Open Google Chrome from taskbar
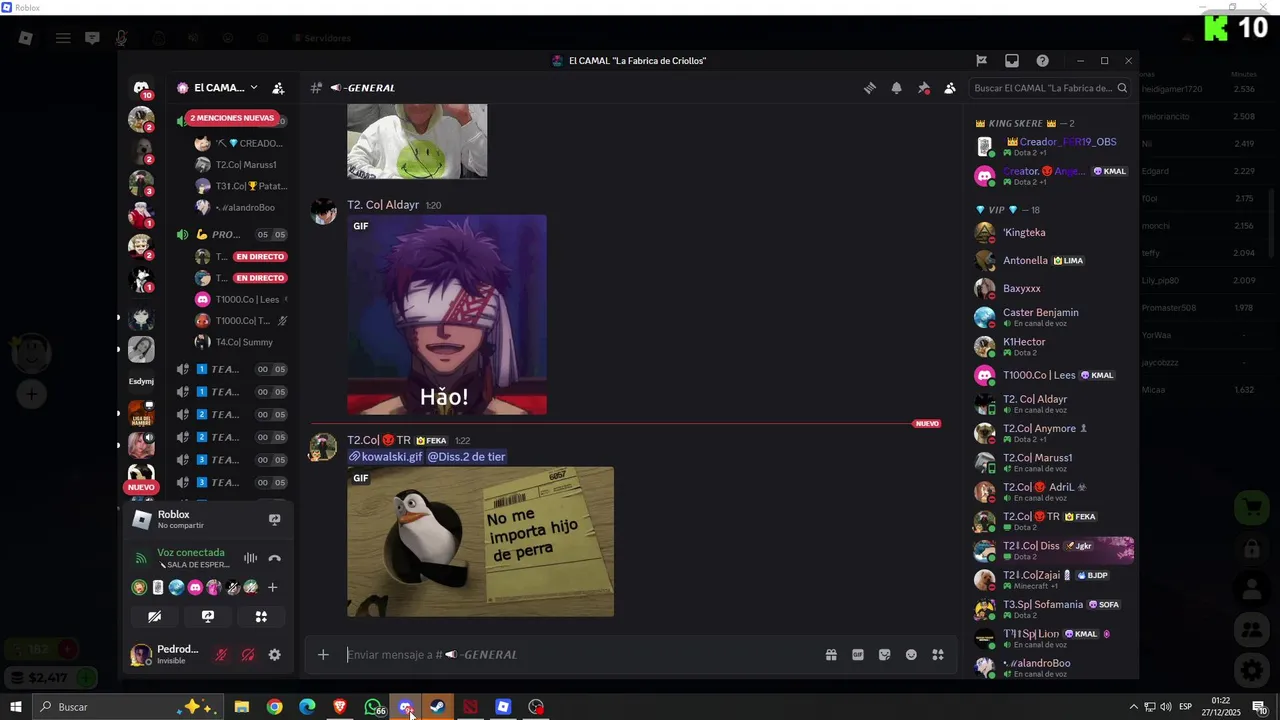This screenshot has height=720, width=1280. coord(274,707)
